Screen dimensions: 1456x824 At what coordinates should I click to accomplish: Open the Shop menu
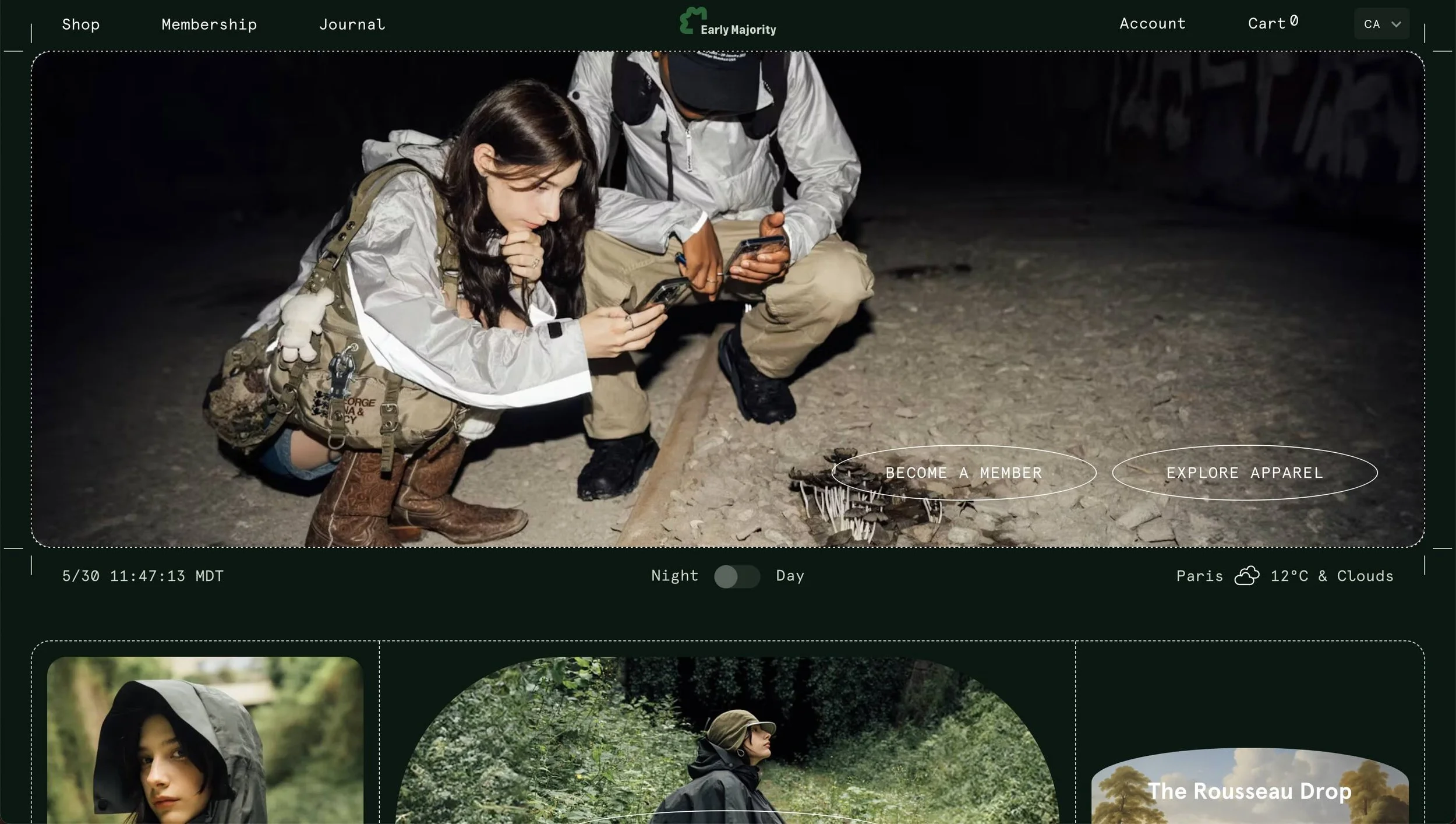tap(81, 24)
